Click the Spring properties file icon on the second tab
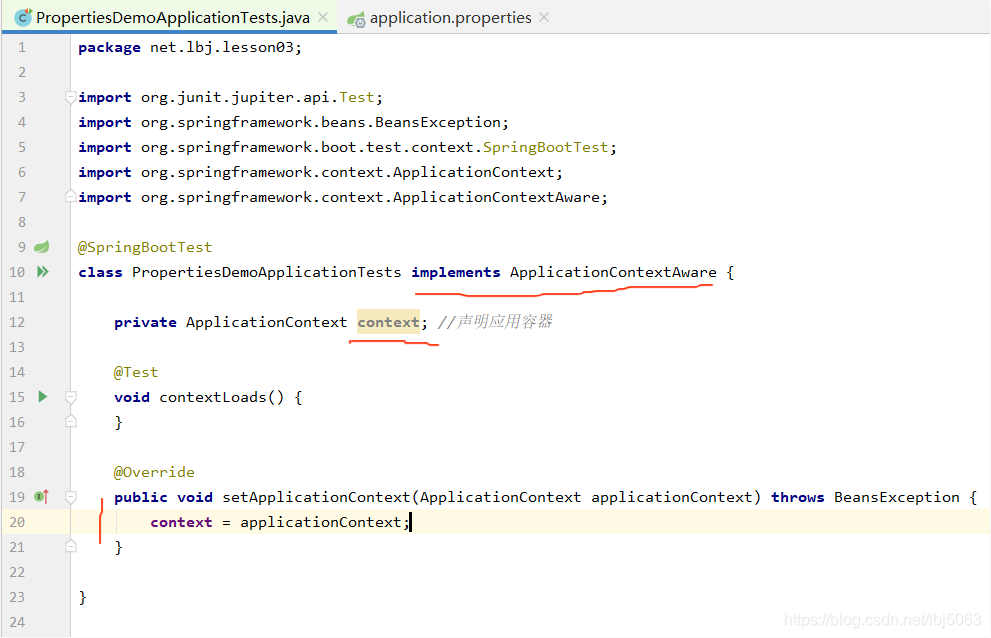Image resolution: width=991 pixels, height=638 pixels. (x=356, y=20)
